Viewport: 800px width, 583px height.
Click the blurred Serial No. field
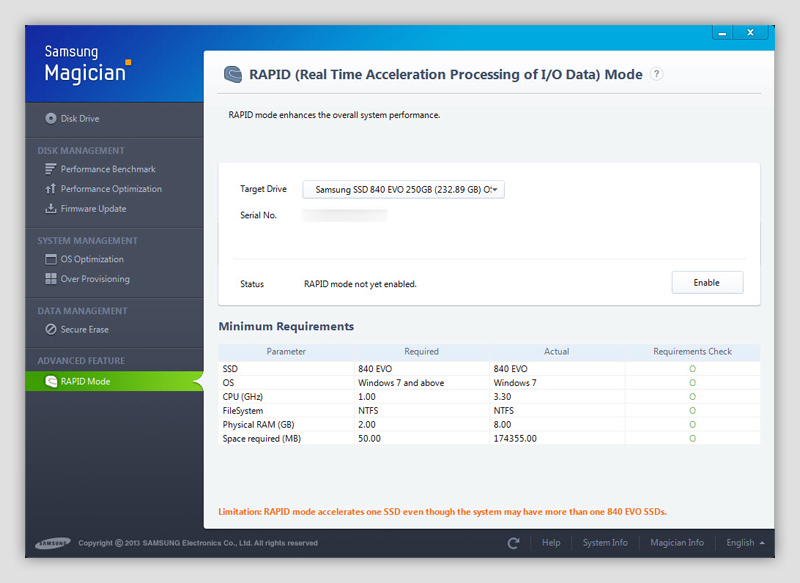pos(345,215)
